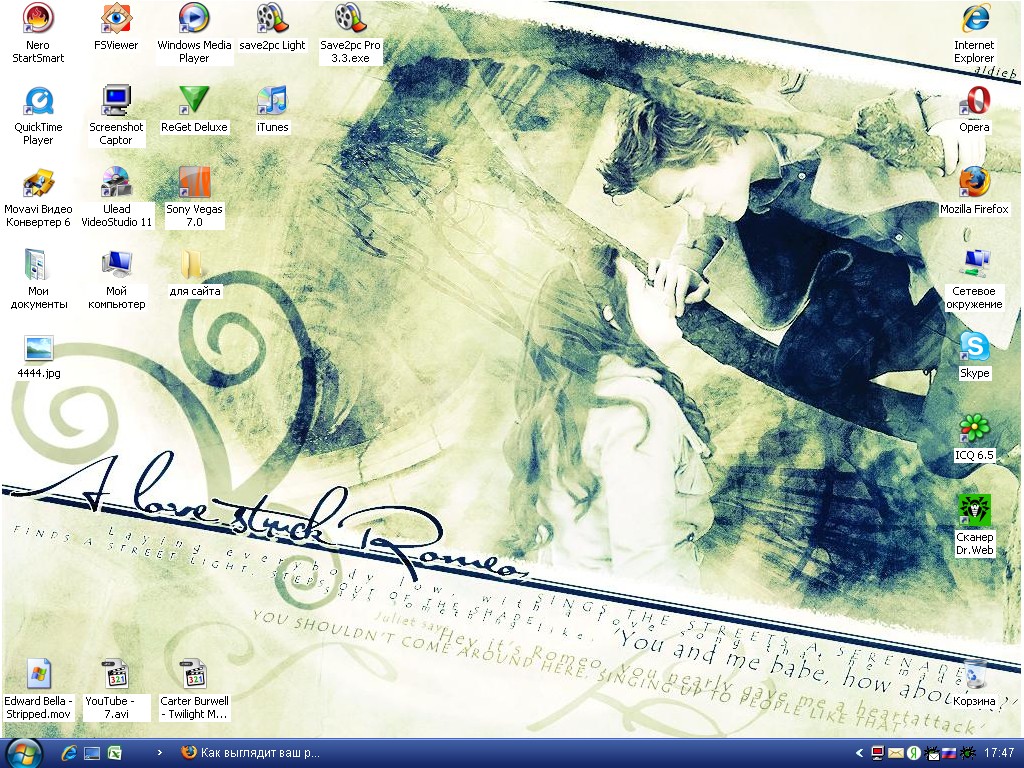This screenshot has height=768, width=1024.
Task: Open Dr.Web green spider tray icon
Action: coord(967,753)
